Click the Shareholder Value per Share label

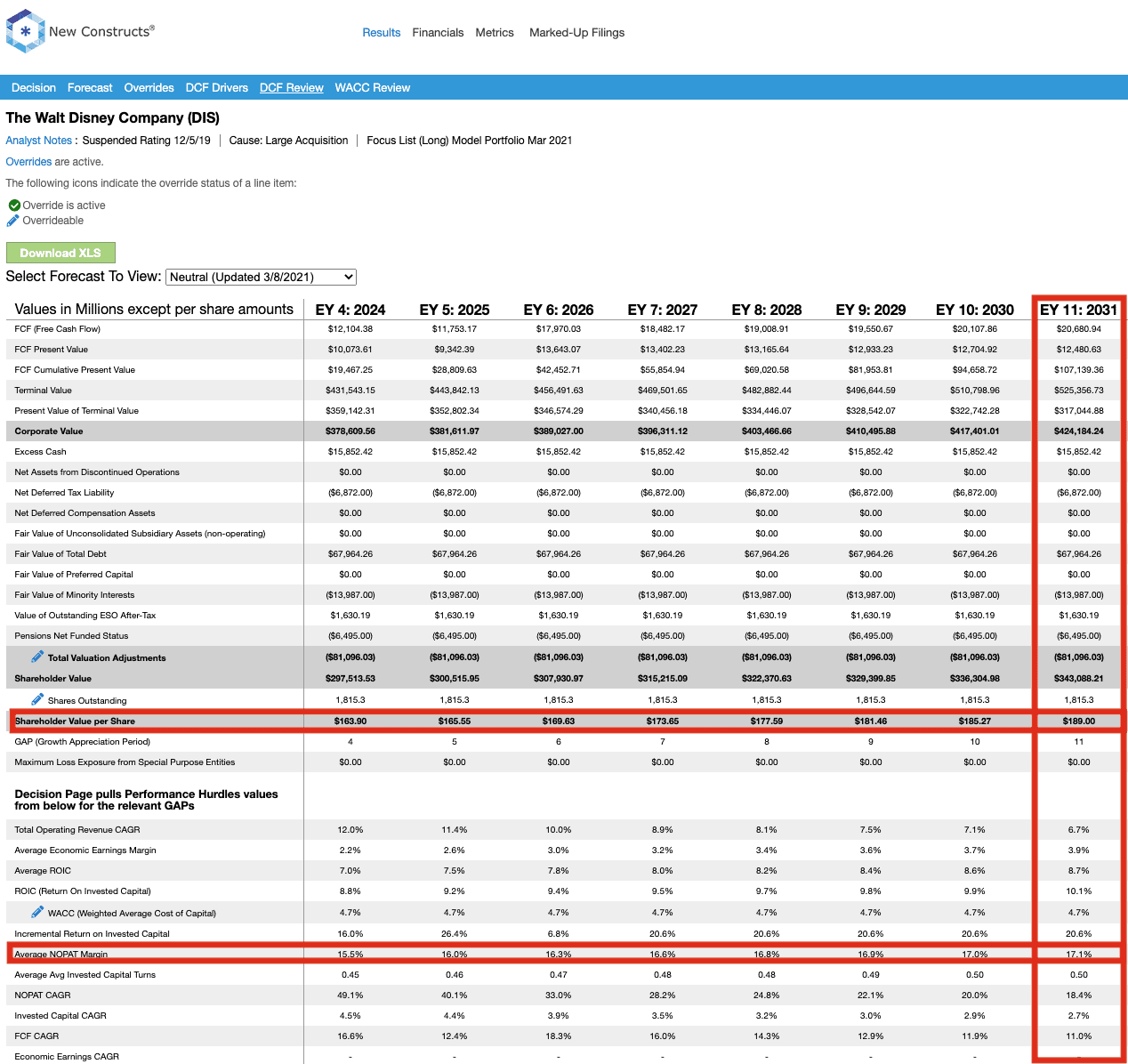75,721
